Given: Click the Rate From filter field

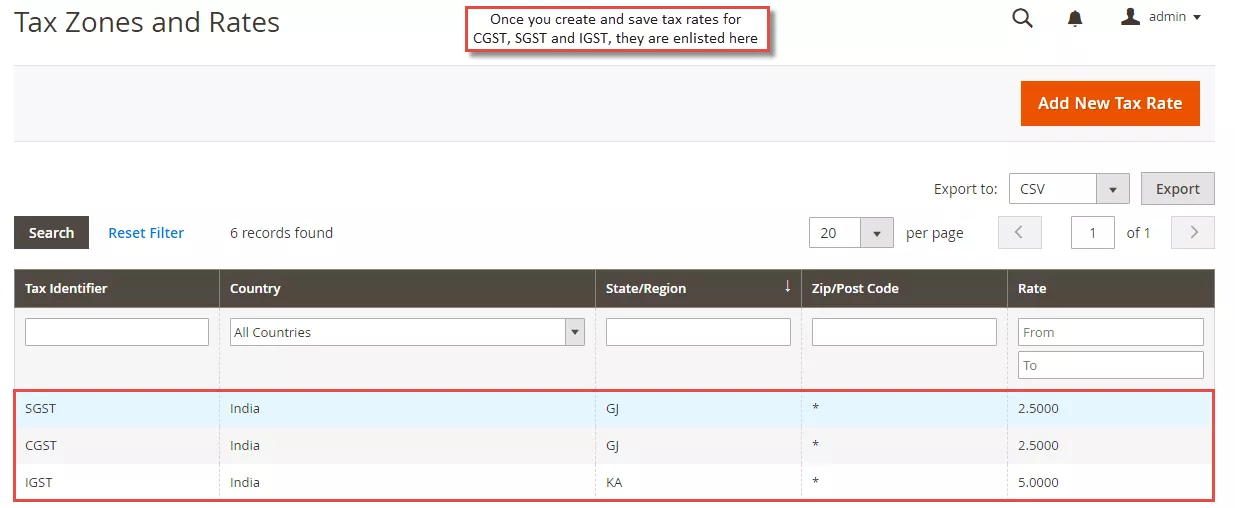Looking at the screenshot, I should coord(1110,332).
